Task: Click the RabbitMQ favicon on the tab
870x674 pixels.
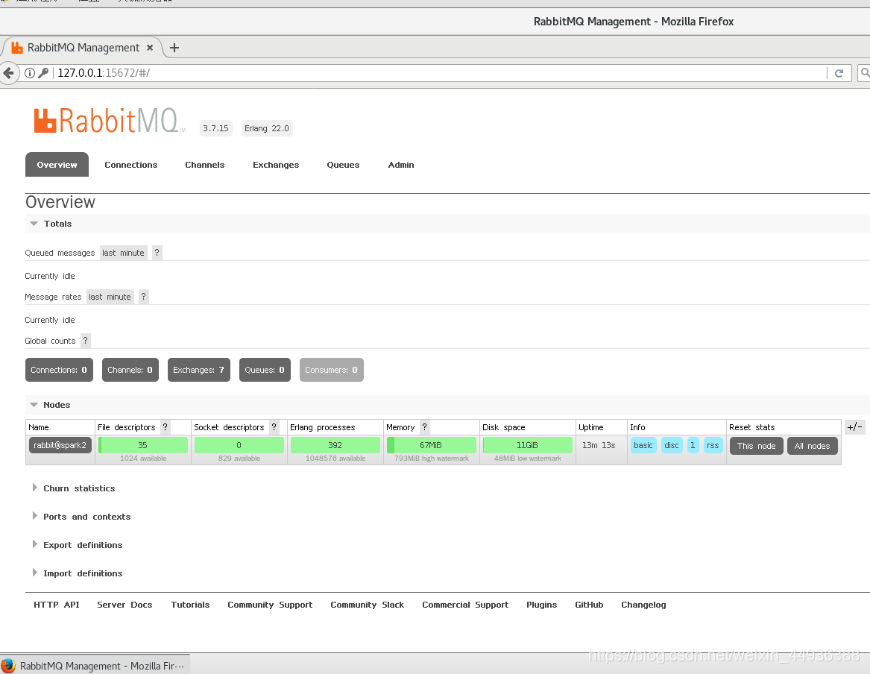Action: point(17,48)
